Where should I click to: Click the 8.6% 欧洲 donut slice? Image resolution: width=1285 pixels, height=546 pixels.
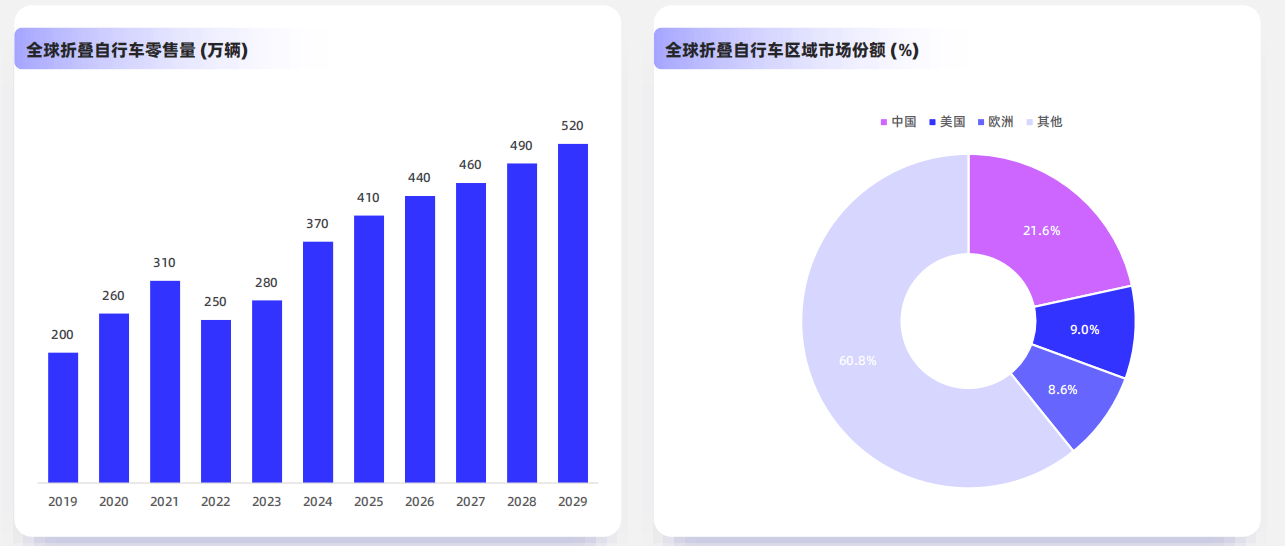[1063, 390]
